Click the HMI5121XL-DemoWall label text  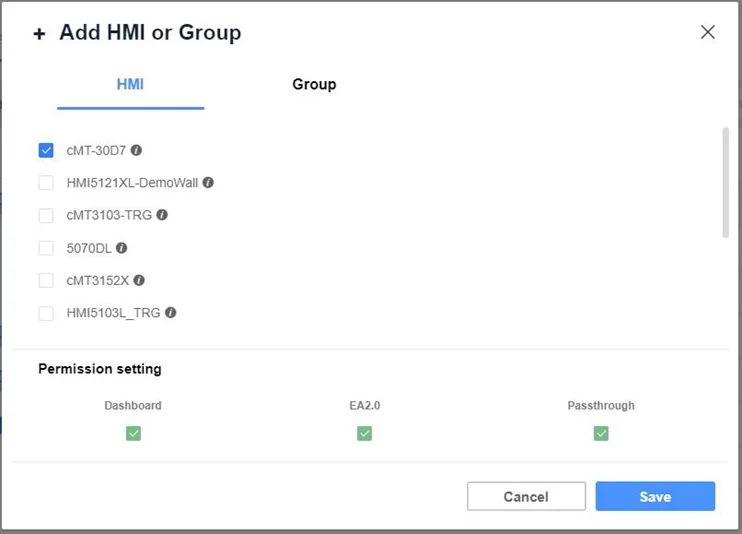click(x=132, y=183)
